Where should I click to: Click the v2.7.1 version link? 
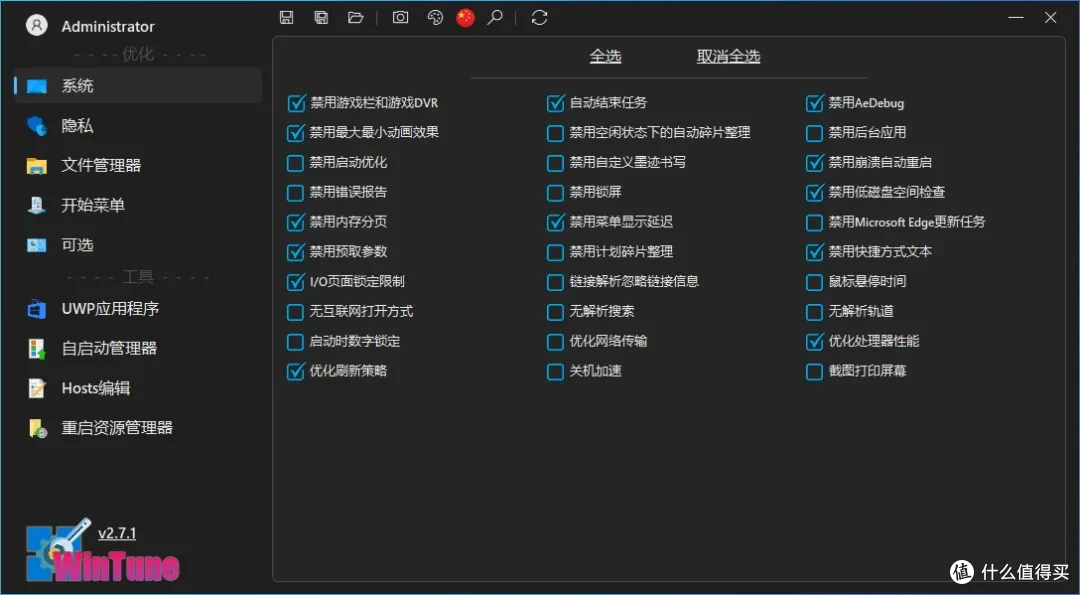tap(117, 534)
